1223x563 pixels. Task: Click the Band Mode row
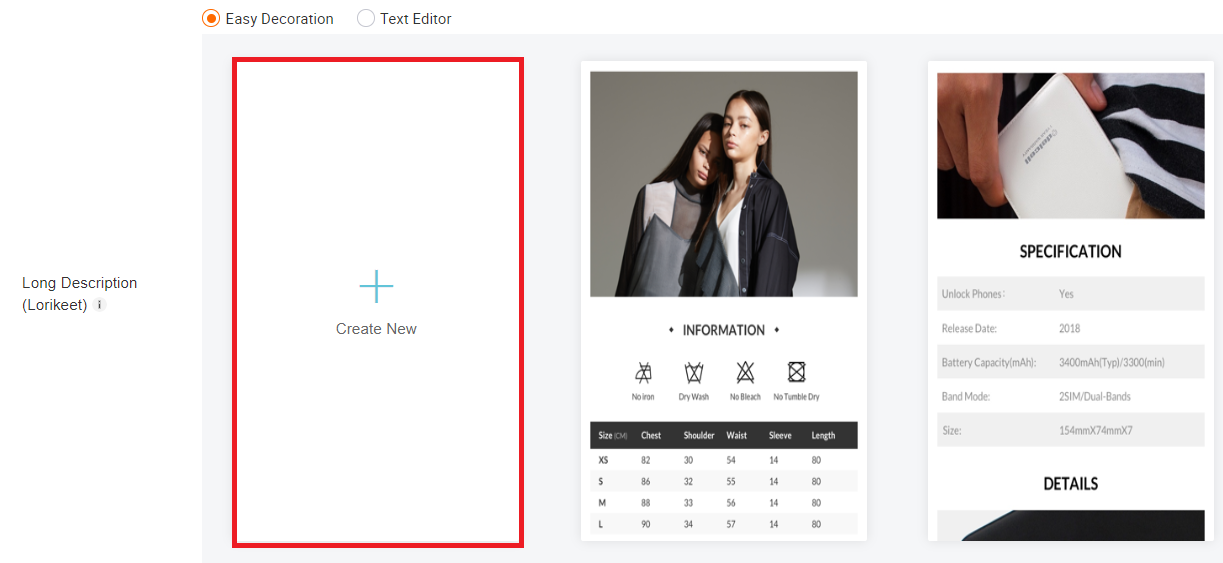(x=1071, y=396)
